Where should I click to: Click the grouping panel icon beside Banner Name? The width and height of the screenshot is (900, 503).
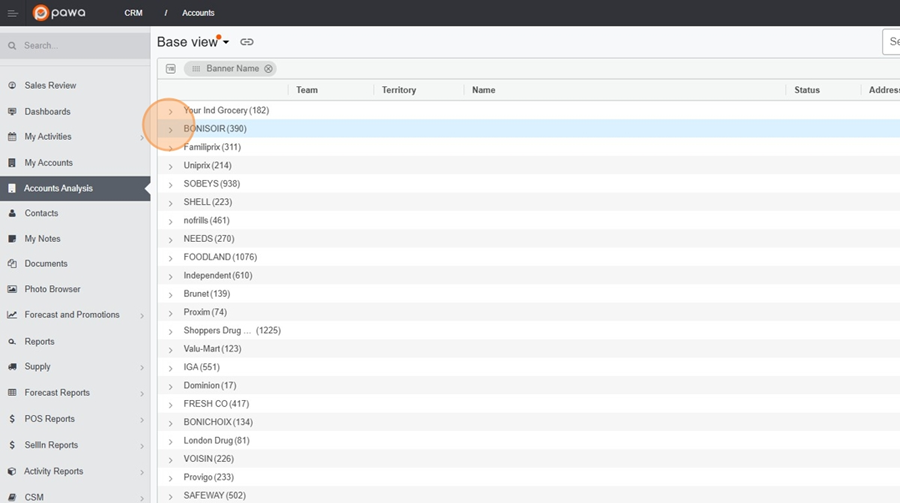(170, 69)
